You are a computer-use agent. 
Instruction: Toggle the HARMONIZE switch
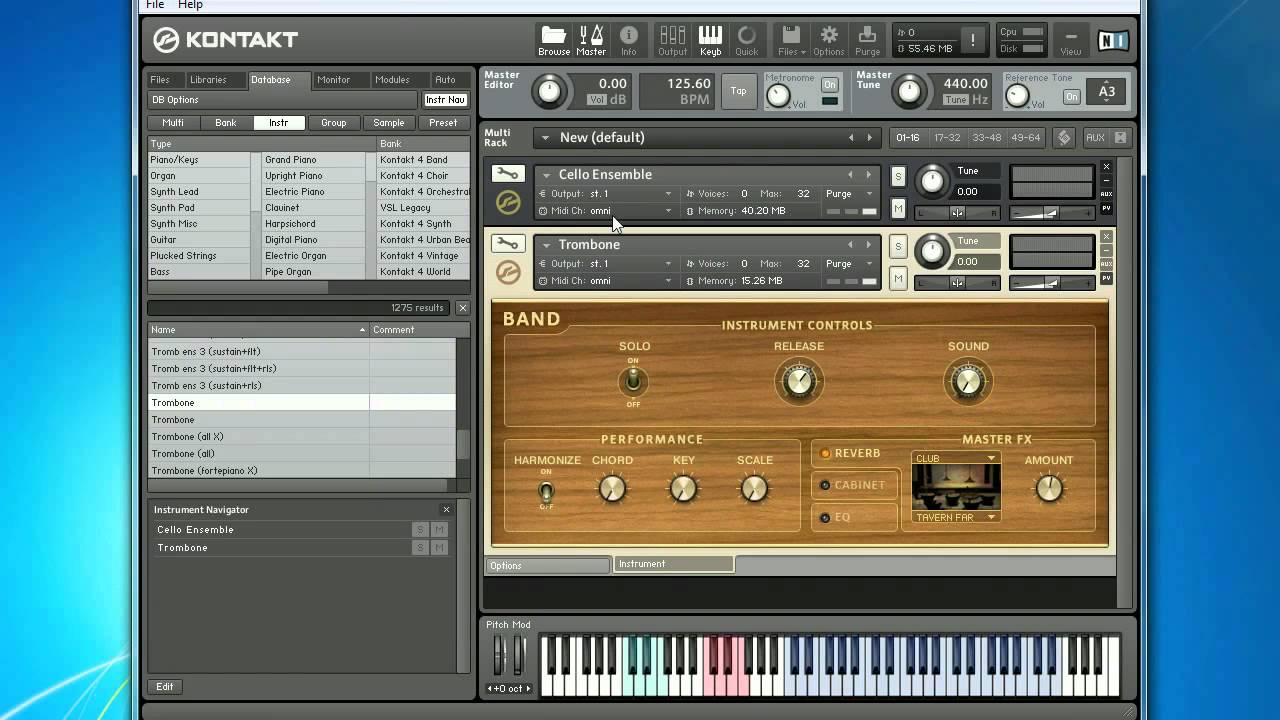546,491
